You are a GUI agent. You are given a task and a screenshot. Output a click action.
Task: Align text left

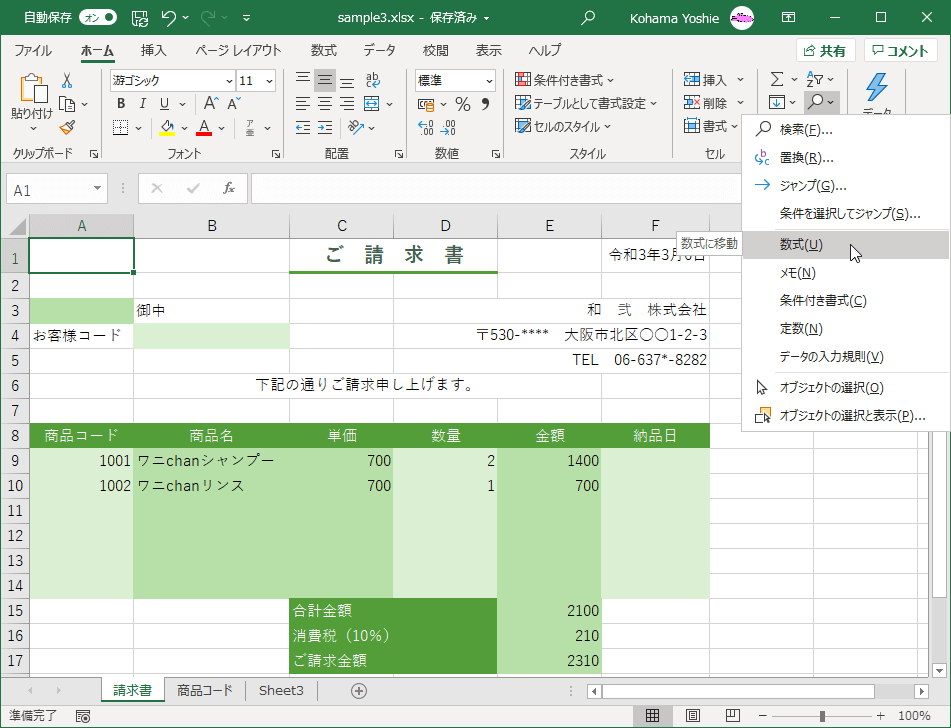tap(303, 104)
